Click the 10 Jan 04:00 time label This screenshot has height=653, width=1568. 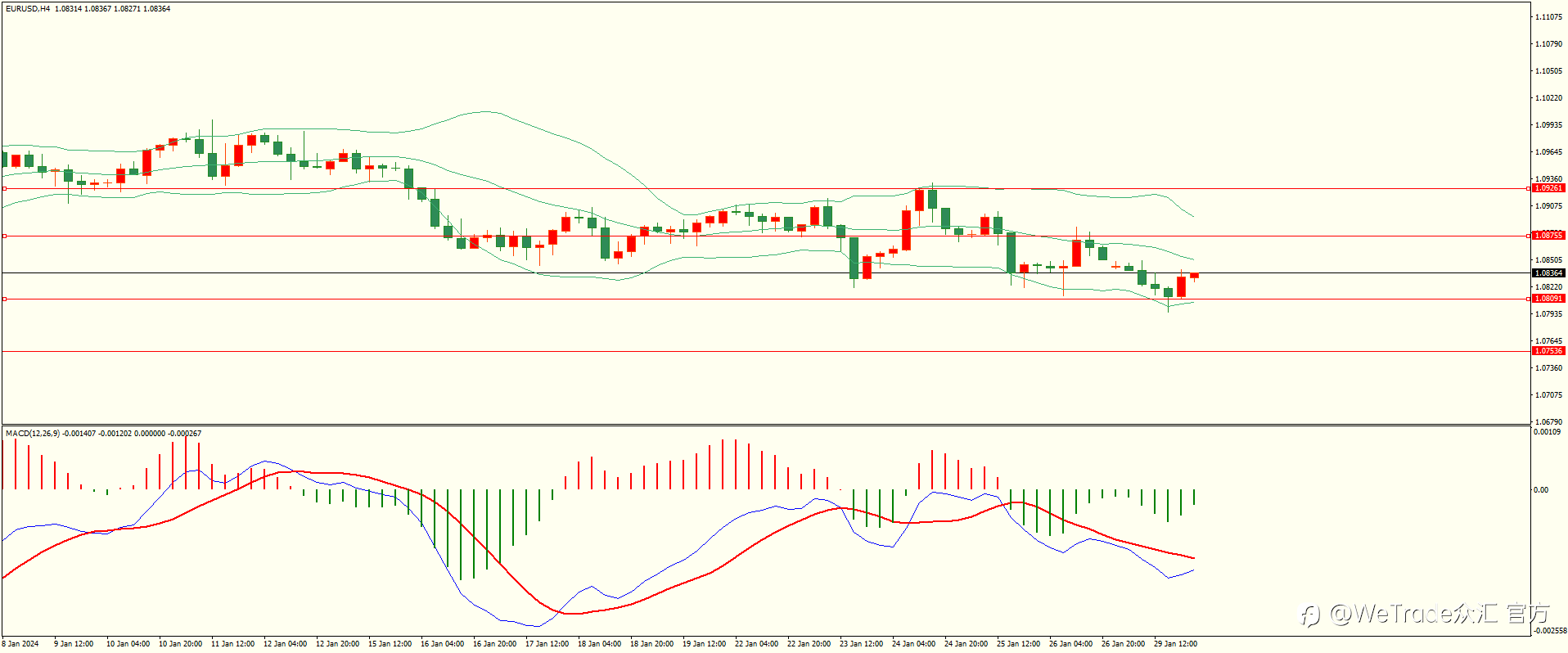click(128, 644)
